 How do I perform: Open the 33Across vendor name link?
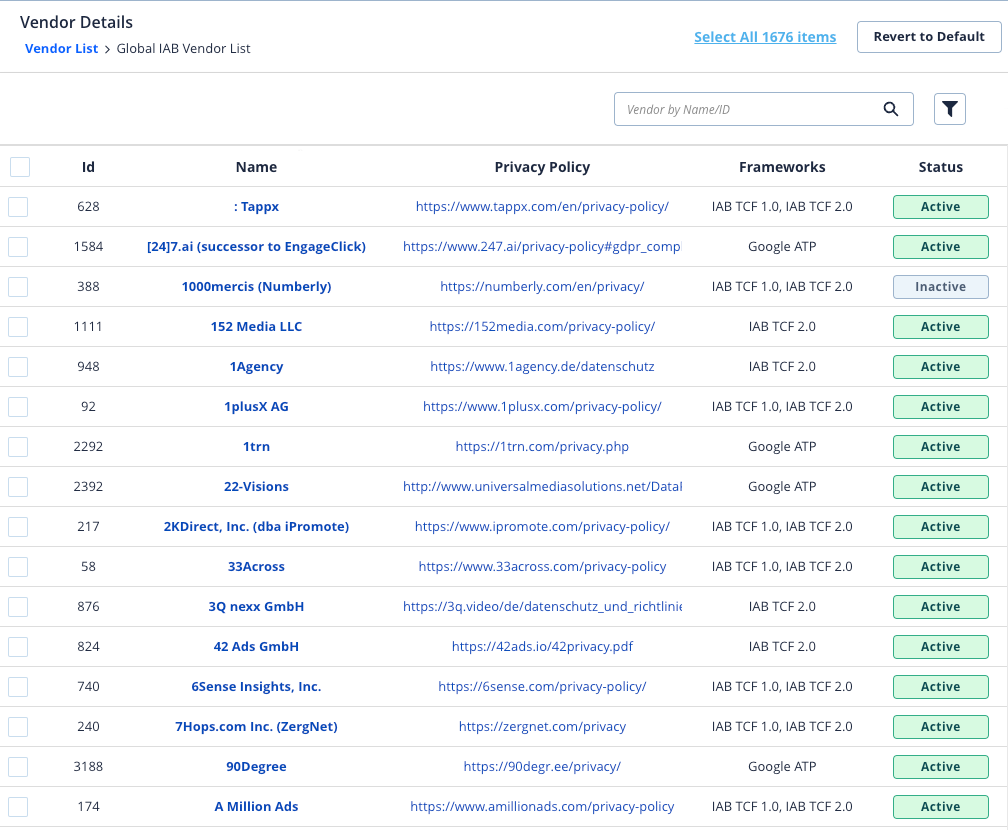click(x=256, y=567)
